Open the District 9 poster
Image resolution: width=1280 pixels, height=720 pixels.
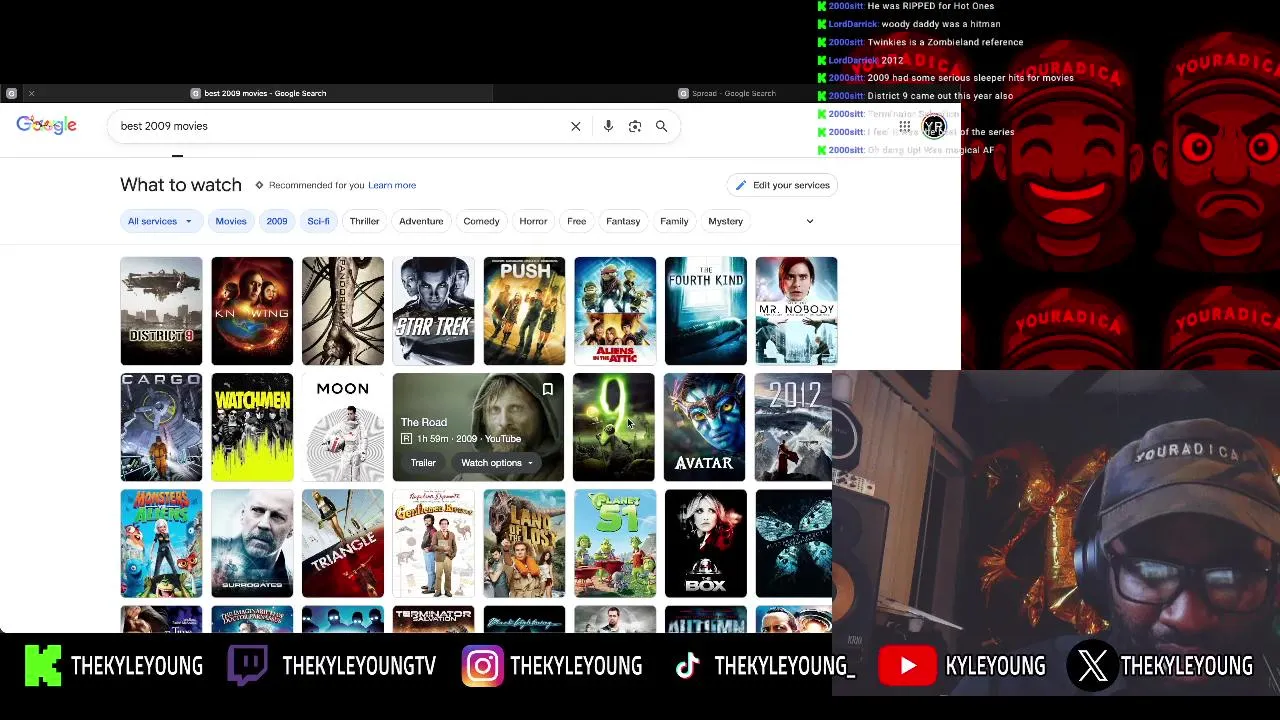[x=161, y=311]
